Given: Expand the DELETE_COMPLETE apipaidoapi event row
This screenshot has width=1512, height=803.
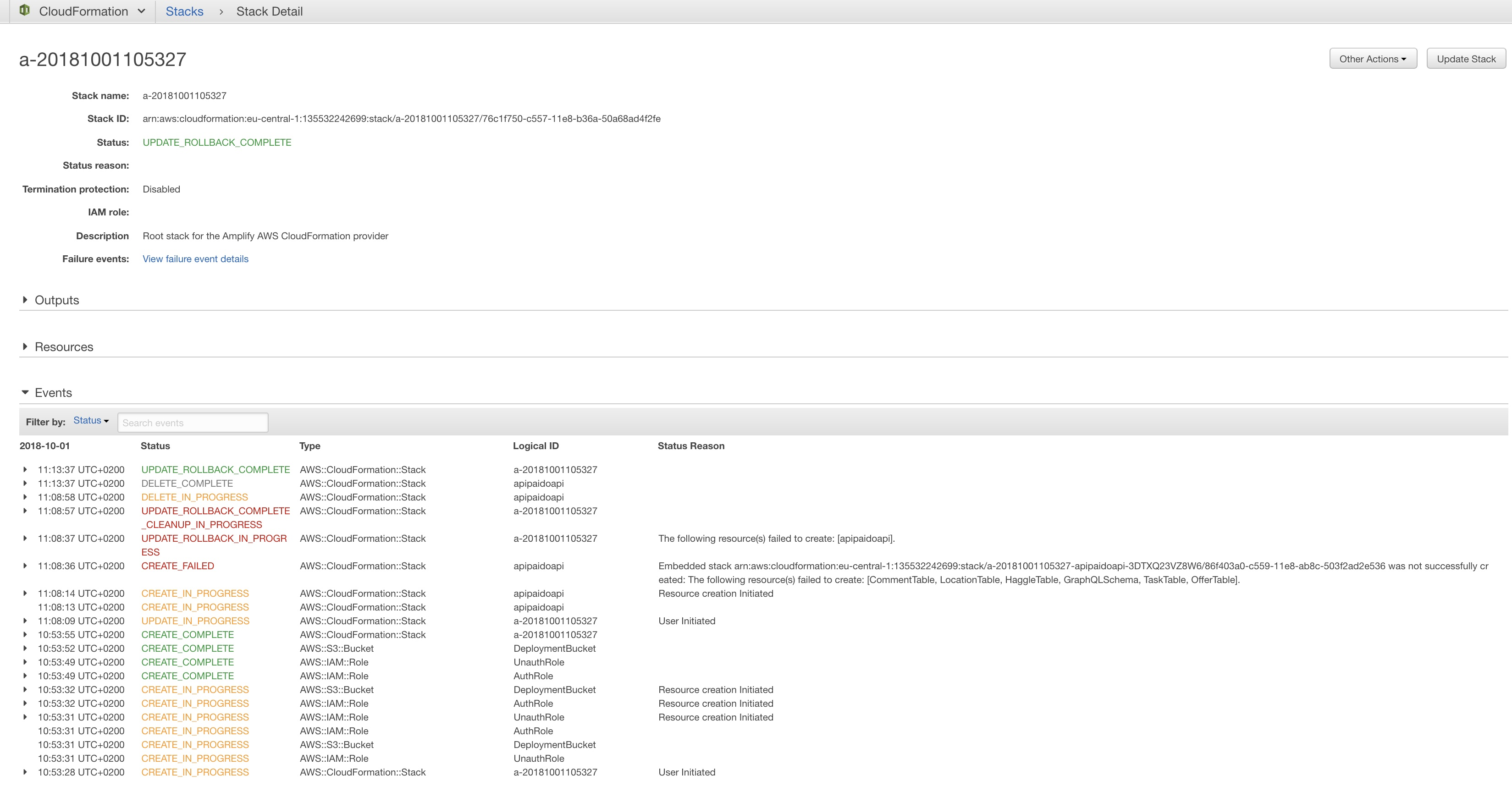Looking at the screenshot, I should click(25, 483).
